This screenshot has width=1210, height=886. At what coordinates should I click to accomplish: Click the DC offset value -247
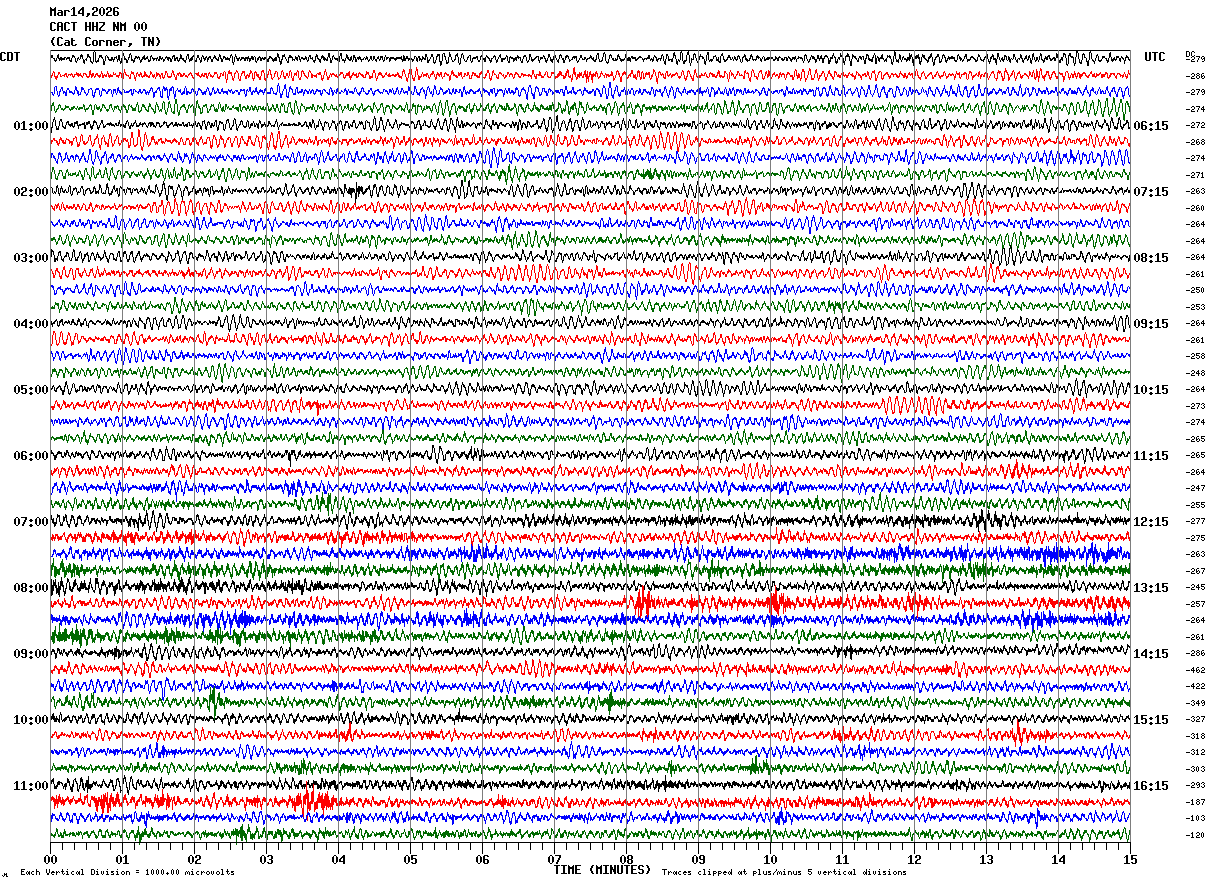(1195, 488)
